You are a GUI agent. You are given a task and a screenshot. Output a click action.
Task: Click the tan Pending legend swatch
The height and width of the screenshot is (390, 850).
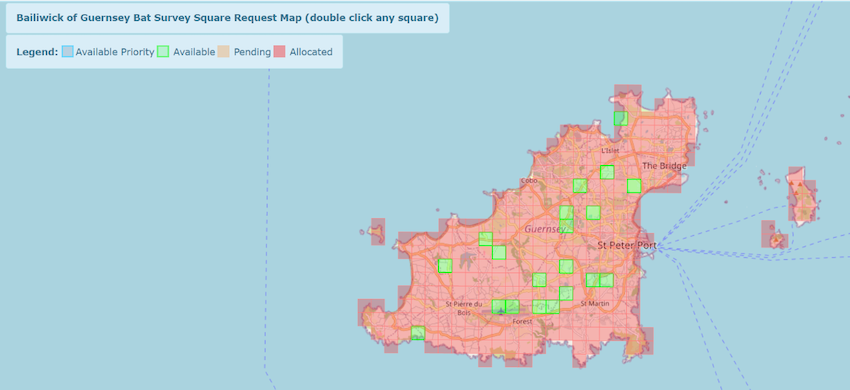pos(224,52)
